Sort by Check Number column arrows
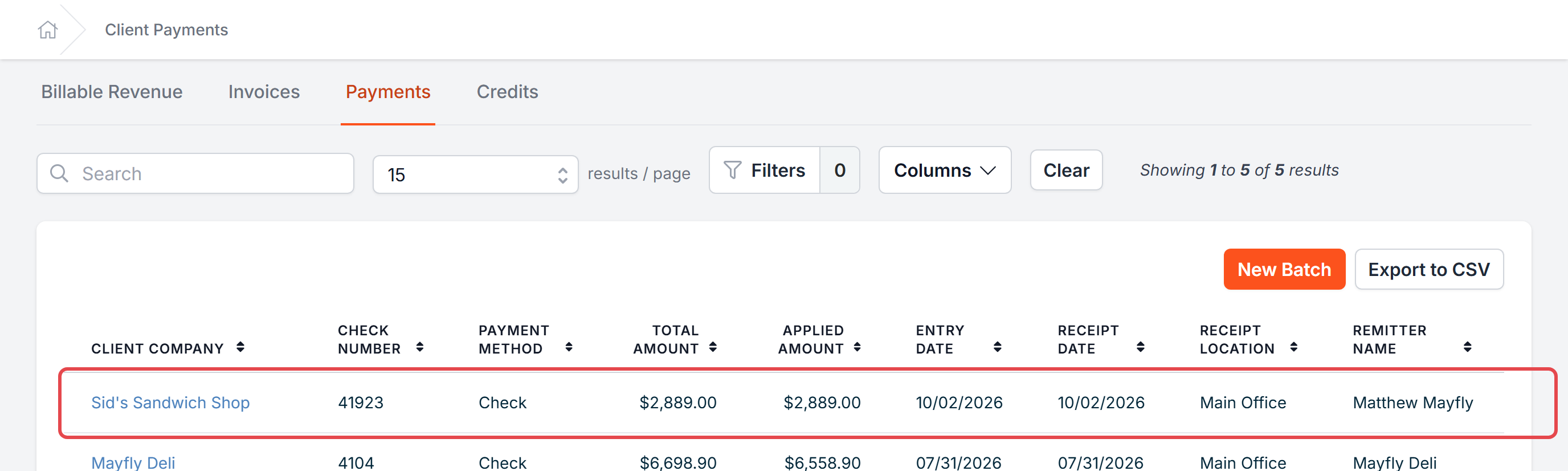The width and height of the screenshot is (1568, 471). [x=420, y=347]
